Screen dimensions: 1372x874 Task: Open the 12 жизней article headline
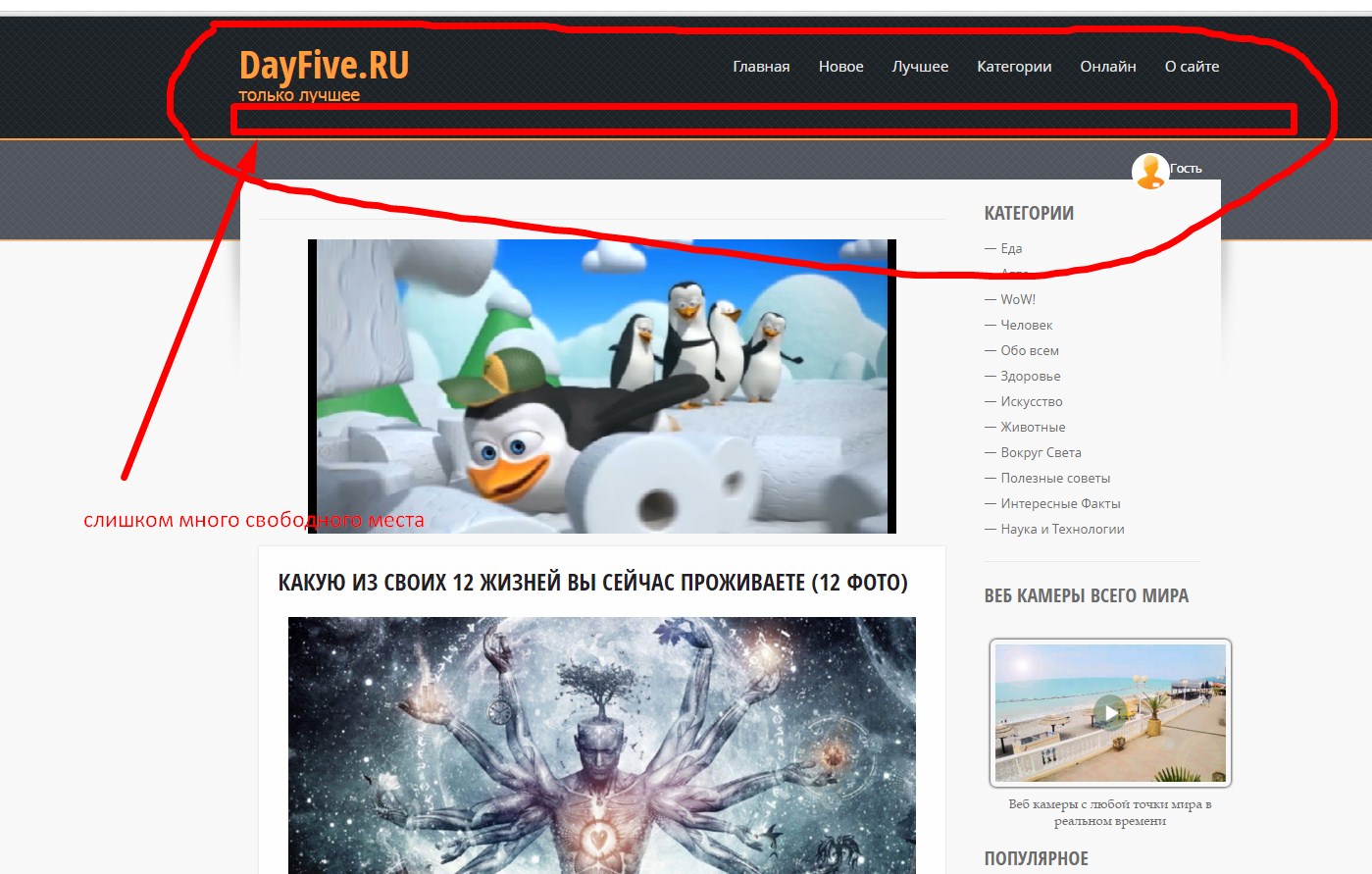tap(593, 583)
